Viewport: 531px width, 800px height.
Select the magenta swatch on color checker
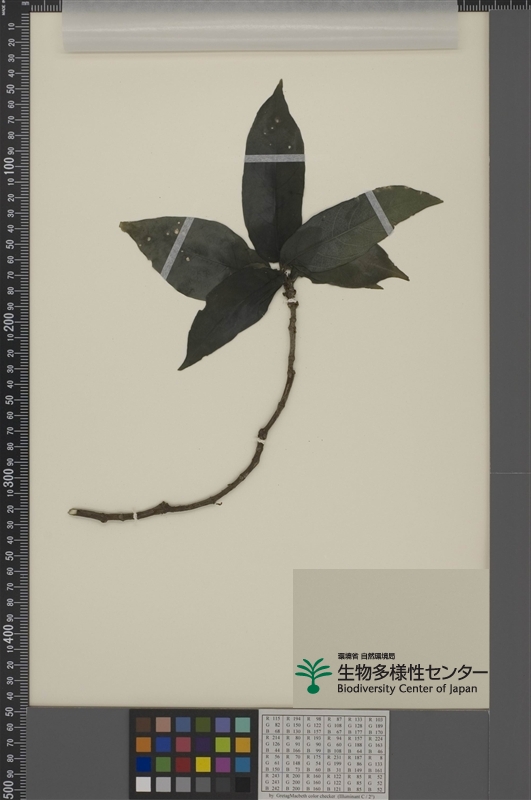point(223,764)
